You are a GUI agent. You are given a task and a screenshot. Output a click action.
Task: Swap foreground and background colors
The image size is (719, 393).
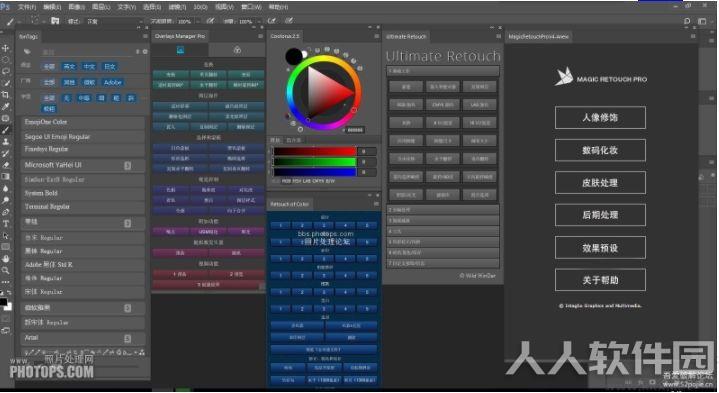9,292
